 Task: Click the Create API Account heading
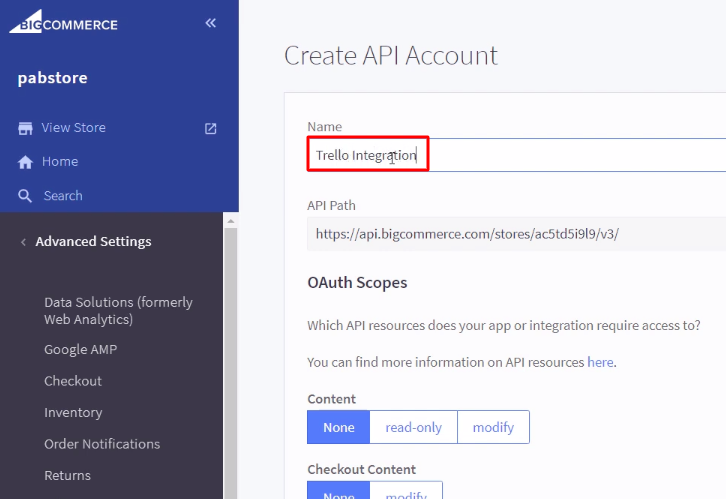point(391,56)
